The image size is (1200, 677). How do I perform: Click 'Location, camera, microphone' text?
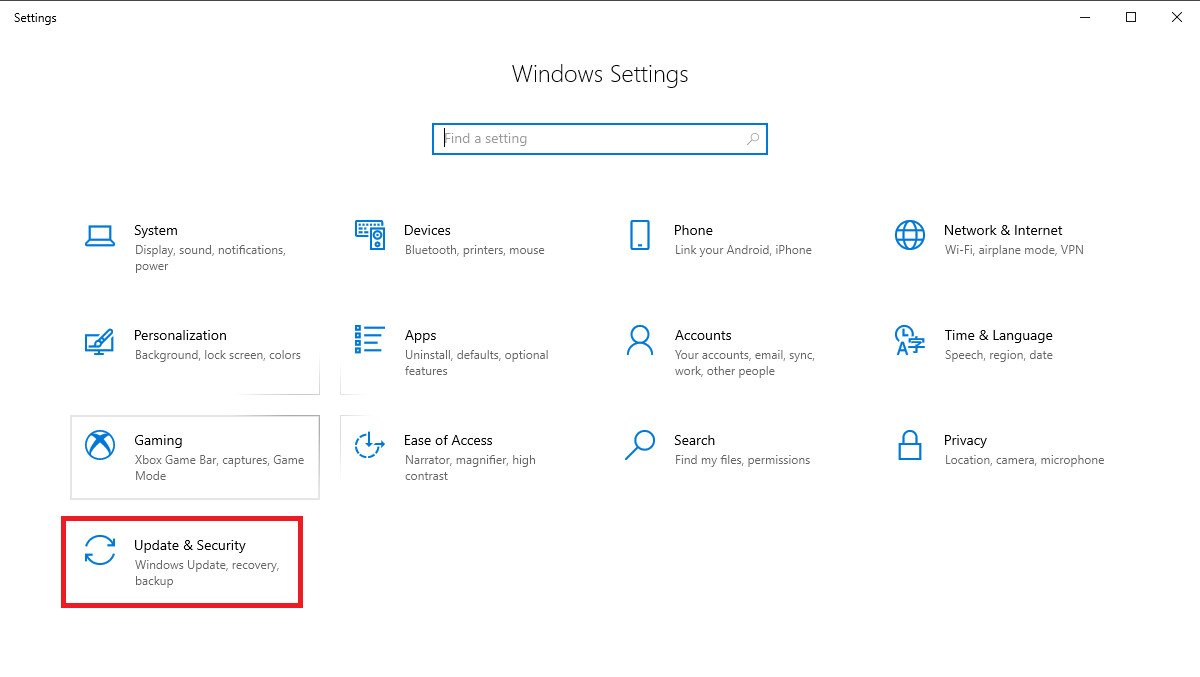[x=1024, y=460]
